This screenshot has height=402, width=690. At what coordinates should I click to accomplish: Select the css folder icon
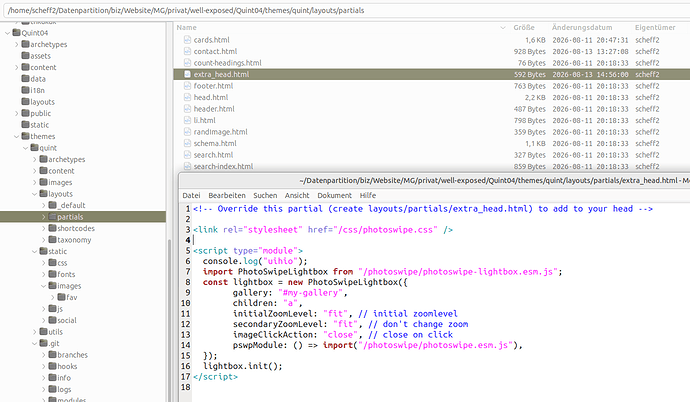[52, 263]
